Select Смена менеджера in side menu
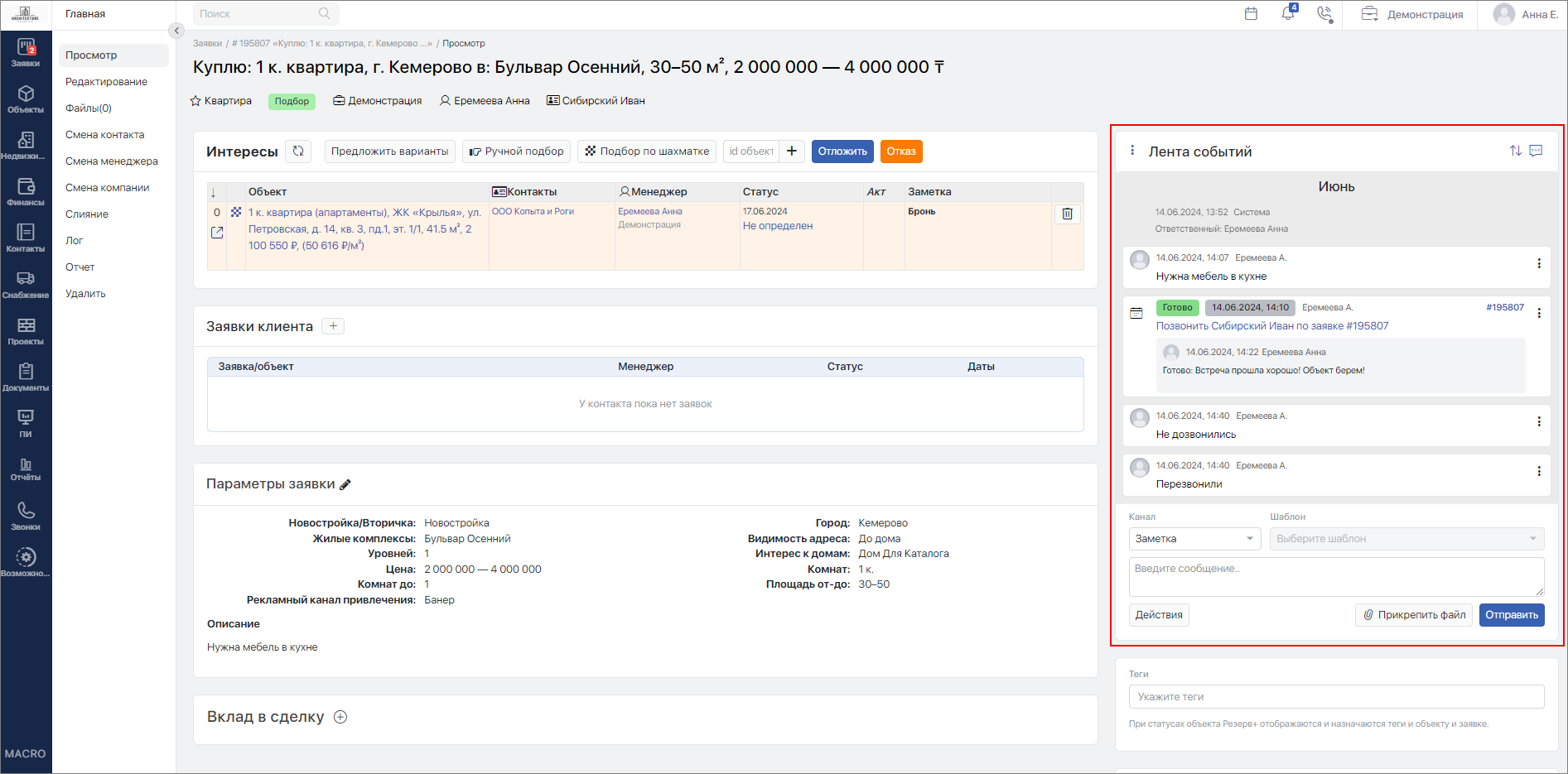 [112, 161]
